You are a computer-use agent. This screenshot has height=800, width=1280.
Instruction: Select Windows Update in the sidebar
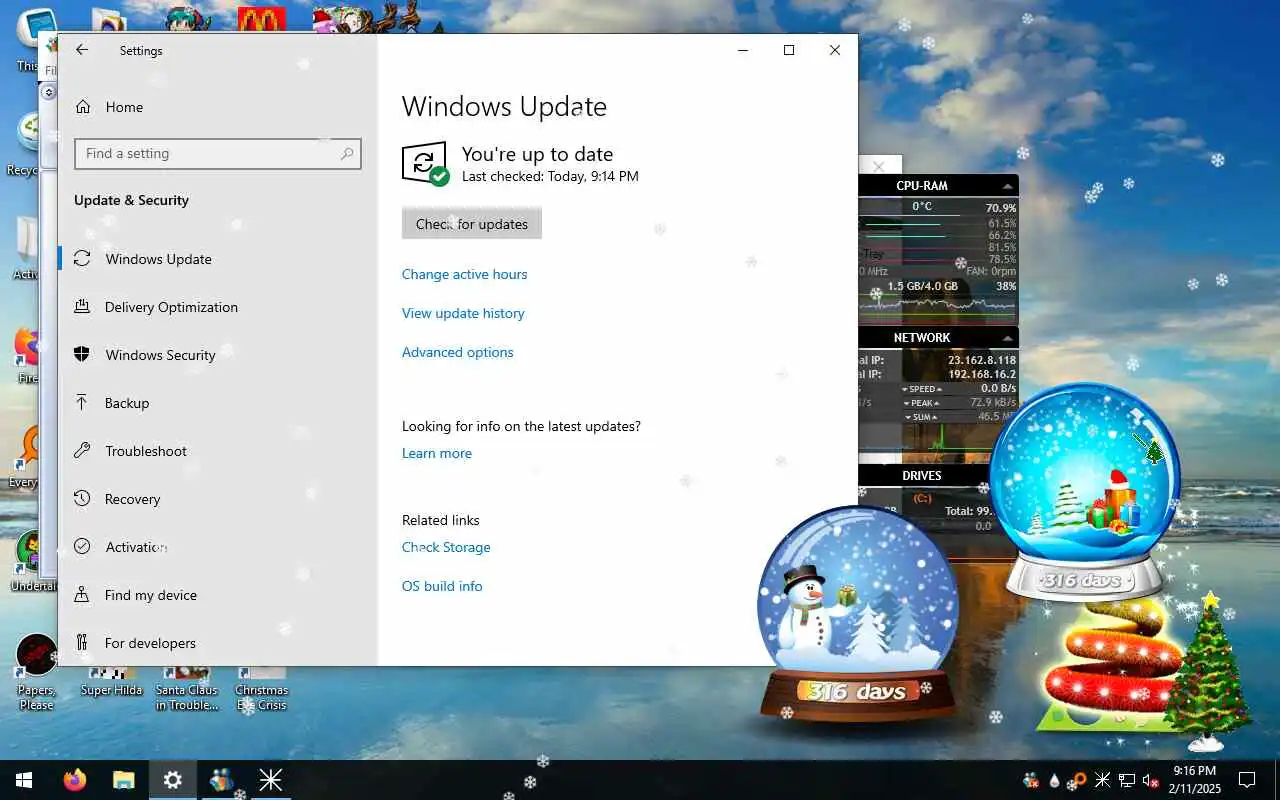pos(159,259)
